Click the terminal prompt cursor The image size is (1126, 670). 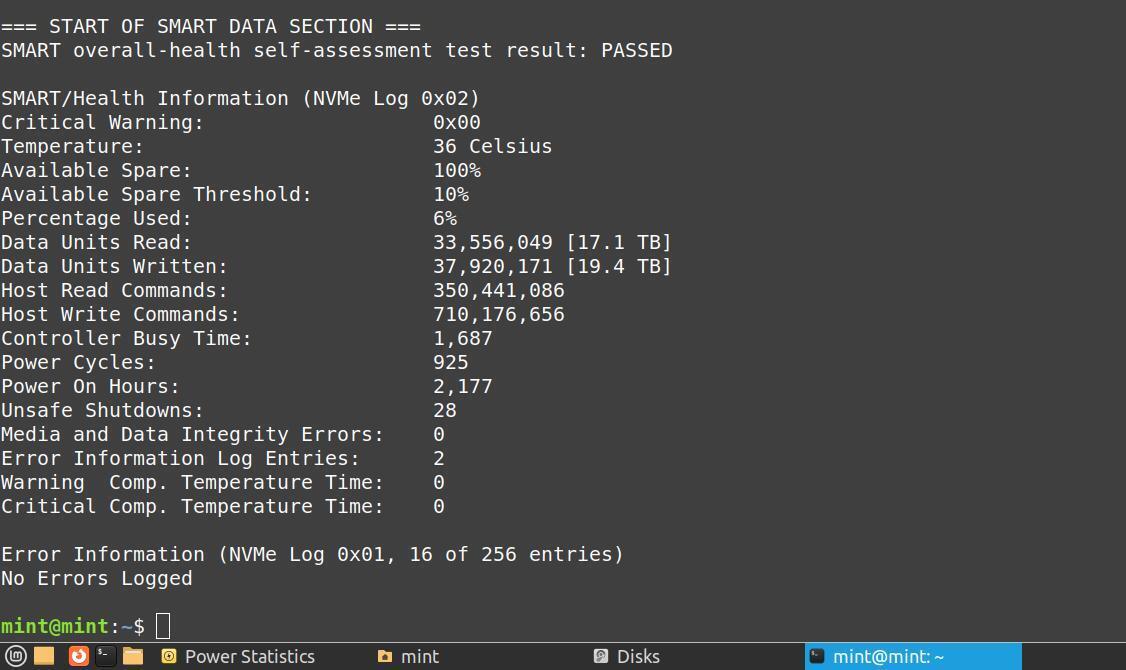click(x=163, y=626)
